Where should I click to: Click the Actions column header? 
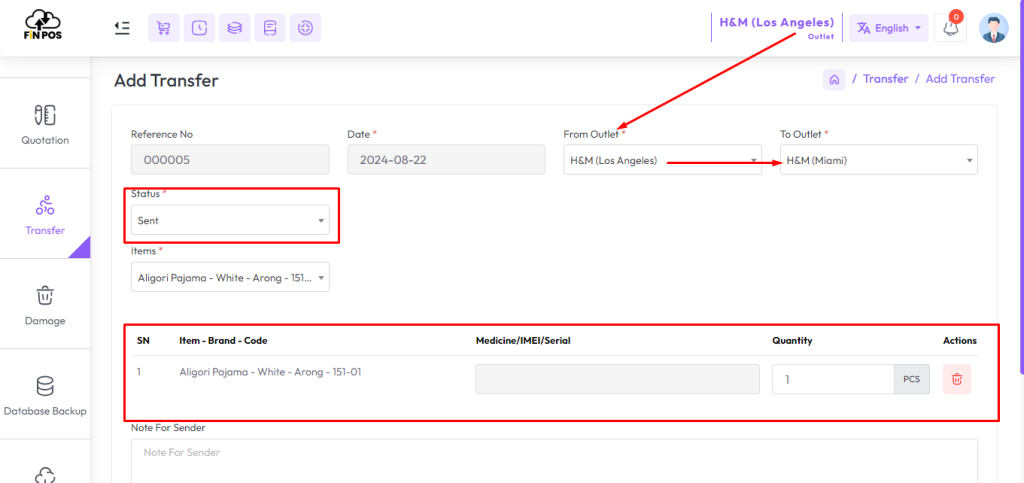click(x=959, y=341)
